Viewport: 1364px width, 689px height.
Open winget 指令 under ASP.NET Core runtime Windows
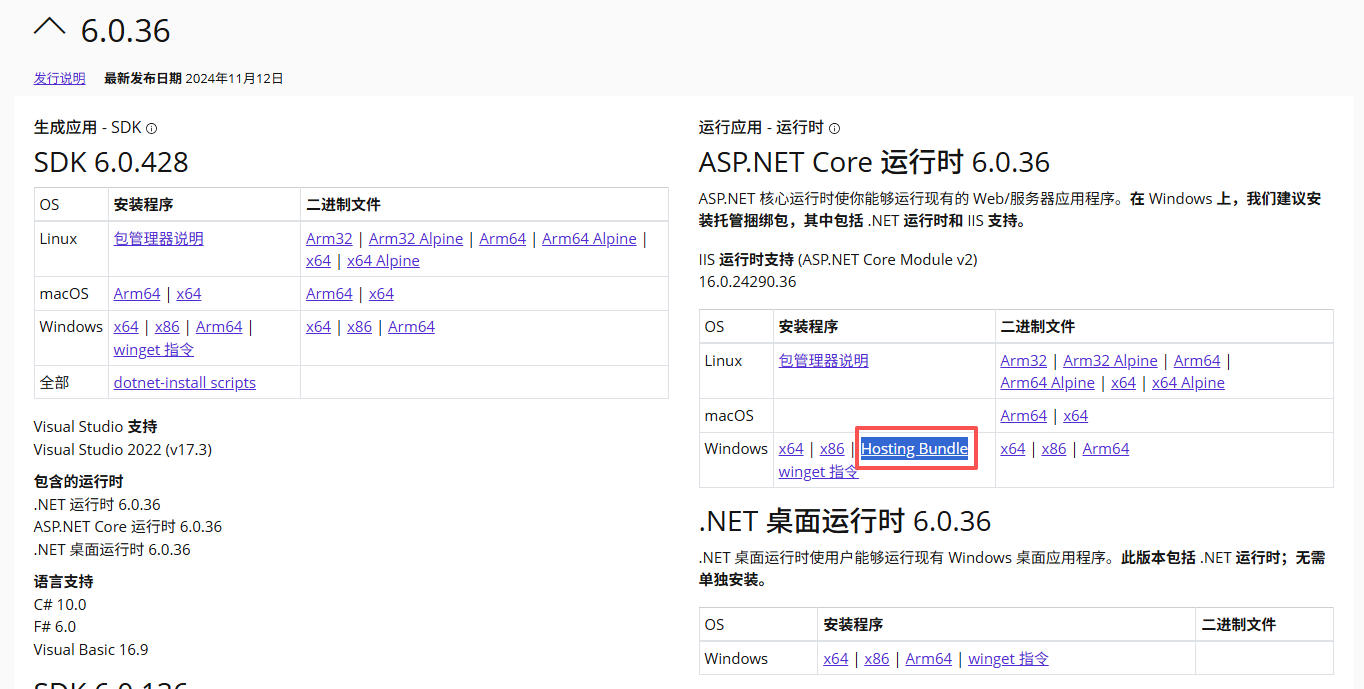[x=818, y=472]
